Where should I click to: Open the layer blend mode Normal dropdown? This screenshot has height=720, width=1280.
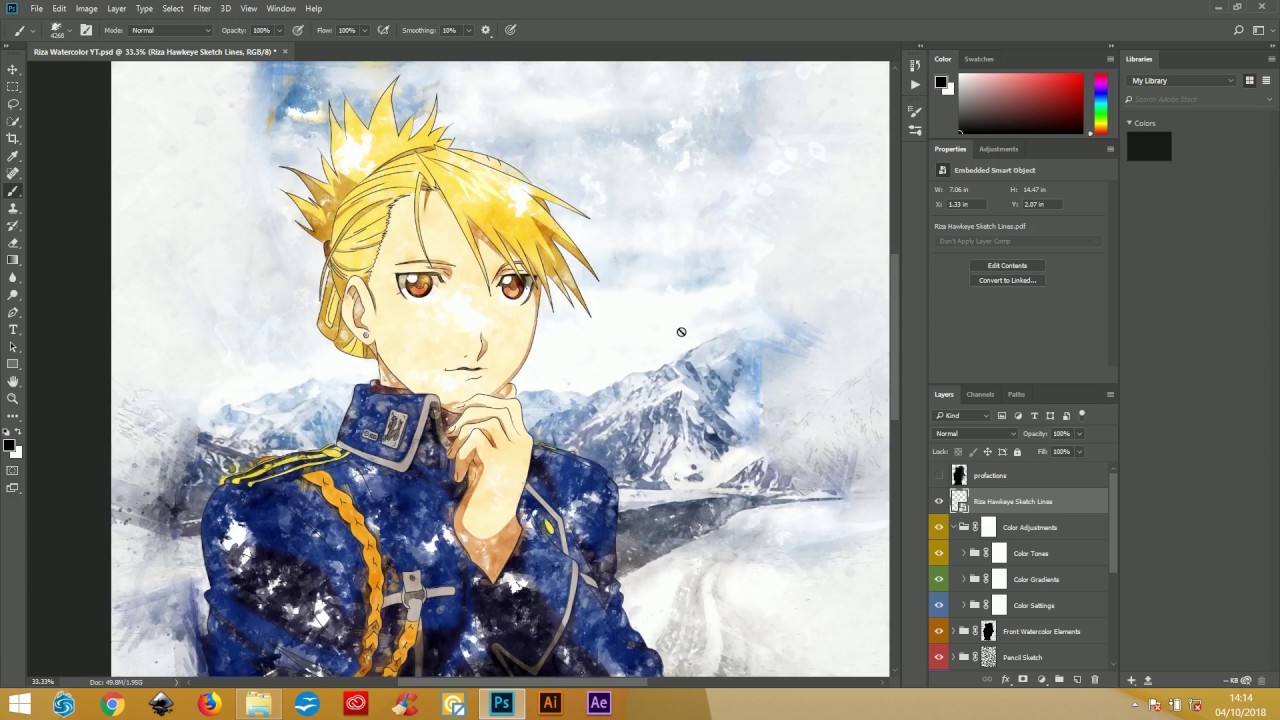point(975,434)
